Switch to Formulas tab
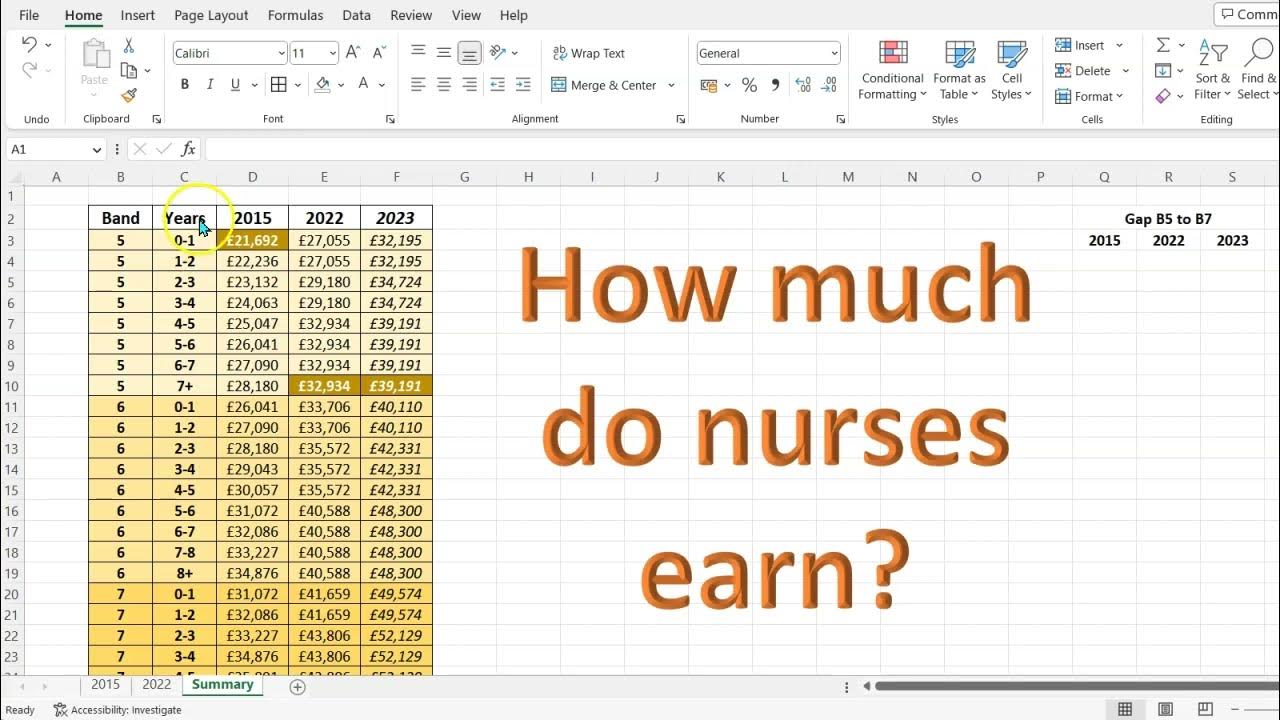1280x720 pixels. click(x=295, y=15)
